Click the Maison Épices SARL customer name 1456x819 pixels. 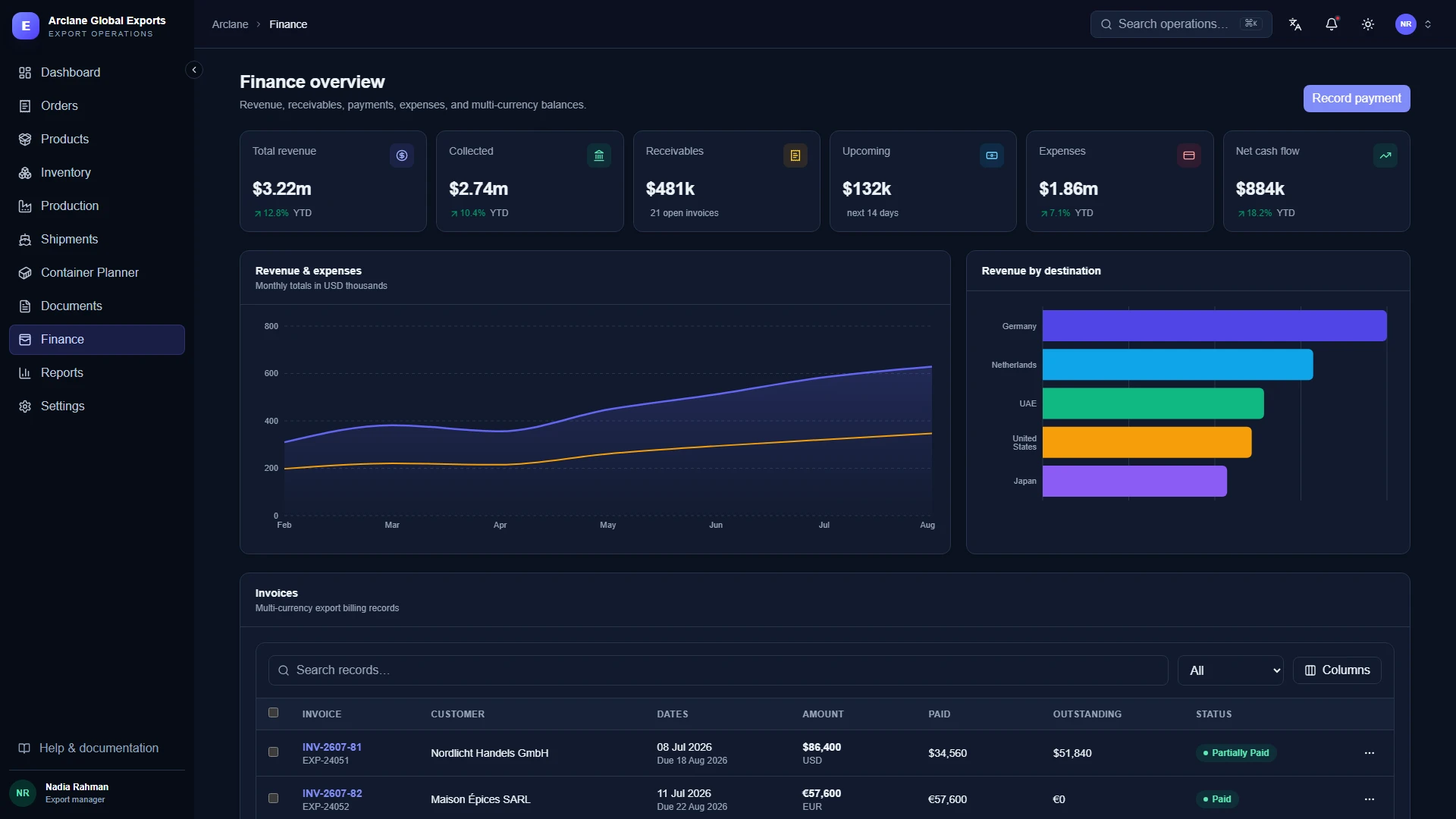(481, 799)
